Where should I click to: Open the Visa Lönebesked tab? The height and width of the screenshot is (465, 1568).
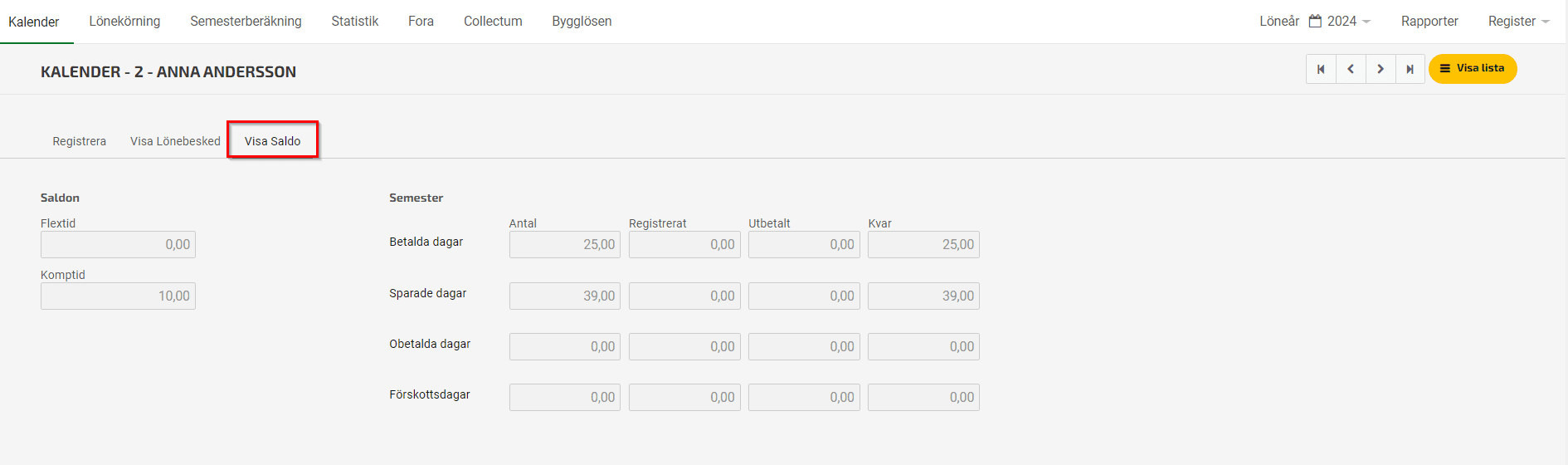[x=175, y=141]
